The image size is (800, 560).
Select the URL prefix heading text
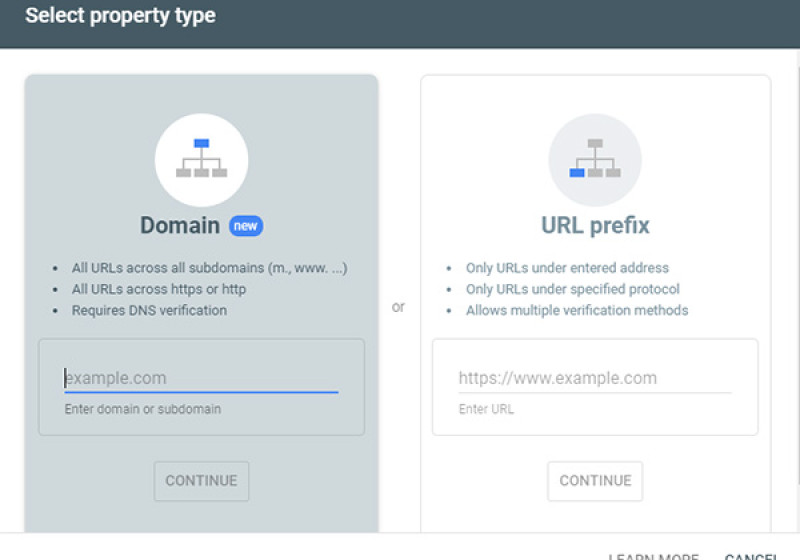(595, 225)
